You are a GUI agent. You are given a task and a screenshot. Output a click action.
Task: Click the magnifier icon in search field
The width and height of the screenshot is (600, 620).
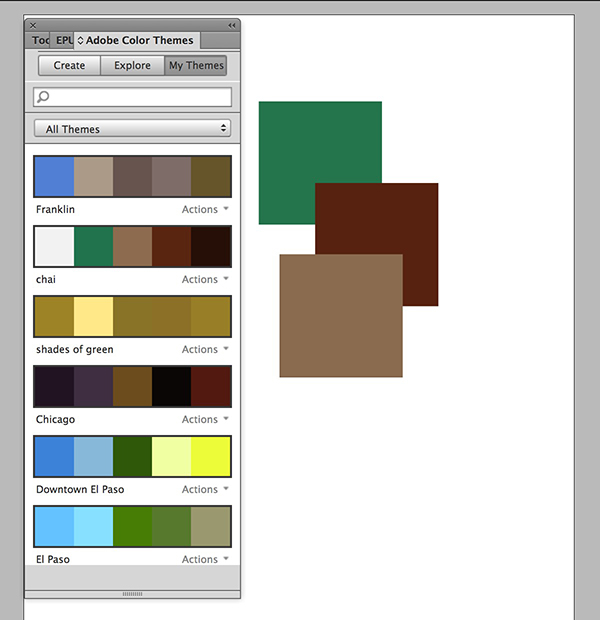(42, 97)
